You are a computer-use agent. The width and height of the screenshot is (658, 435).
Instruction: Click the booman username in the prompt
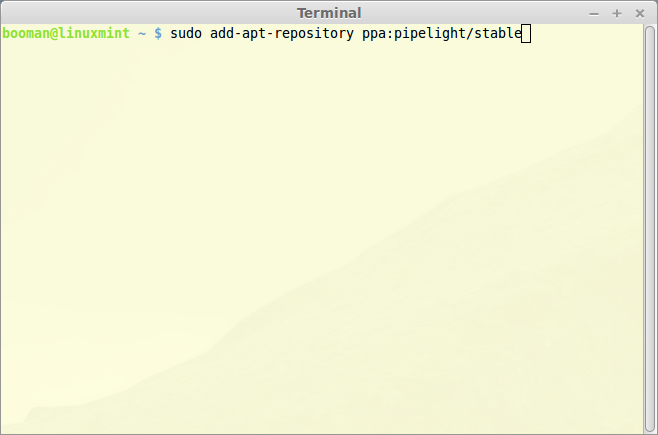pyautogui.click(x=26, y=33)
